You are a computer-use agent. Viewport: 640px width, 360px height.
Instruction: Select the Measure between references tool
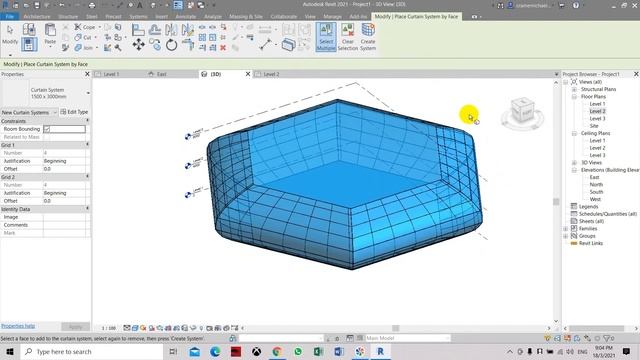(x=266, y=44)
